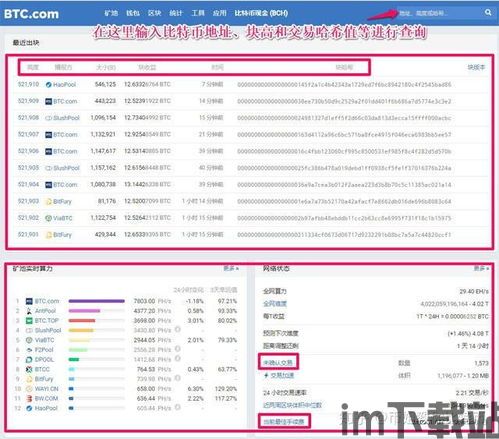Click 更多 in the 网络状态 panel
The height and width of the screenshot is (439, 499).
(x=482, y=268)
